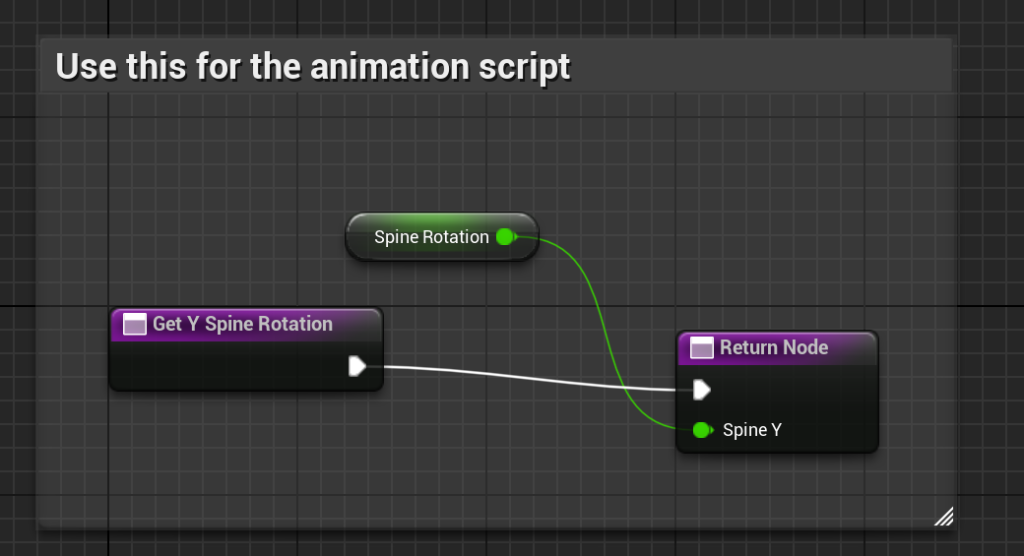This screenshot has height=556, width=1024.
Task: Click the Spine Y pin label
Action: coord(752,430)
